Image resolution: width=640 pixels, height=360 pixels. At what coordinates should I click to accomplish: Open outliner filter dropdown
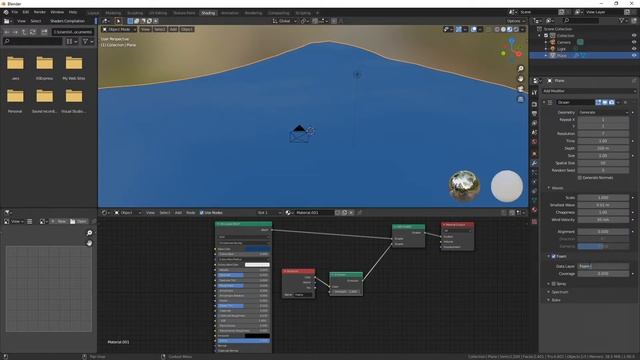623,20
